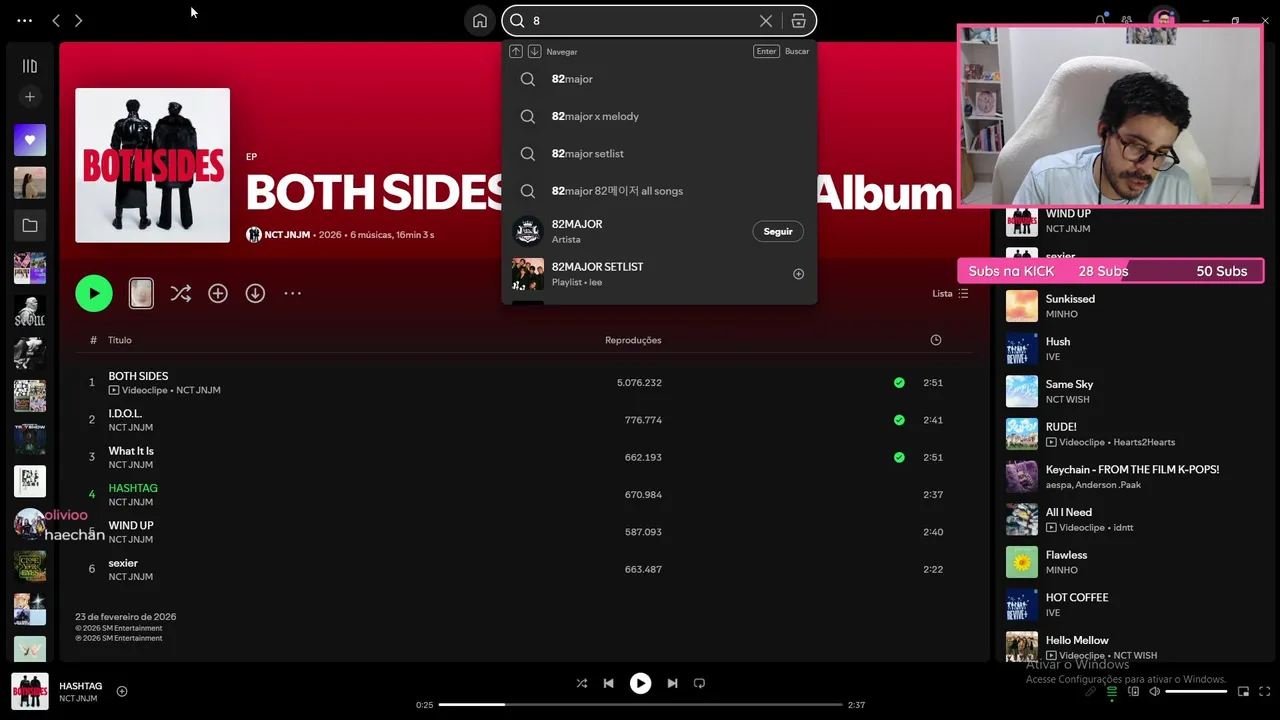The width and height of the screenshot is (1280, 720).
Task: Sort by duration clock icon
Action: (x=936, y=340)
